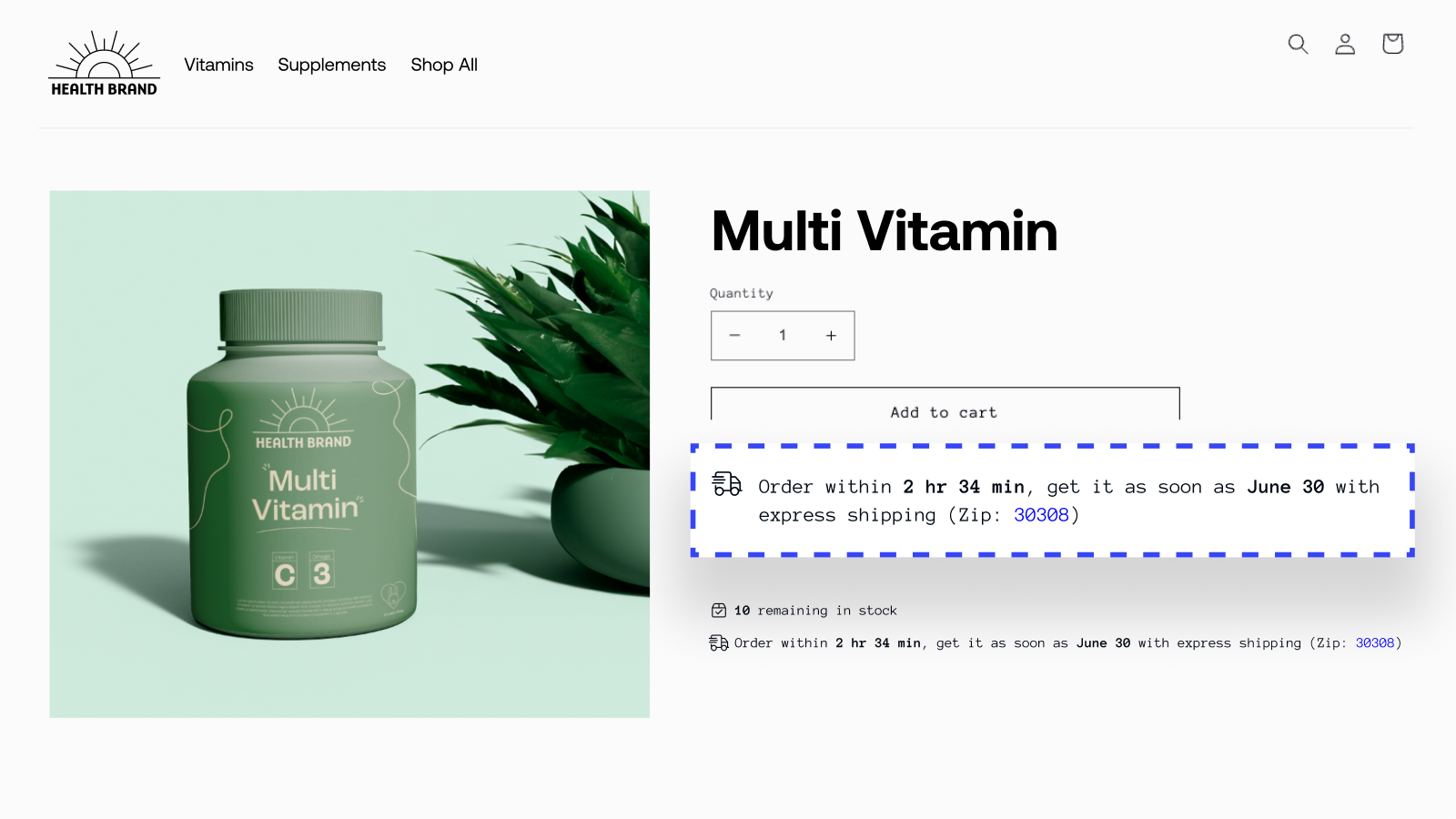Image resolution: width=1456 pixels, height=819 pixels.
Task: Click the stock box icon beside '10 remaining'
Action: (x=719, y=611)
